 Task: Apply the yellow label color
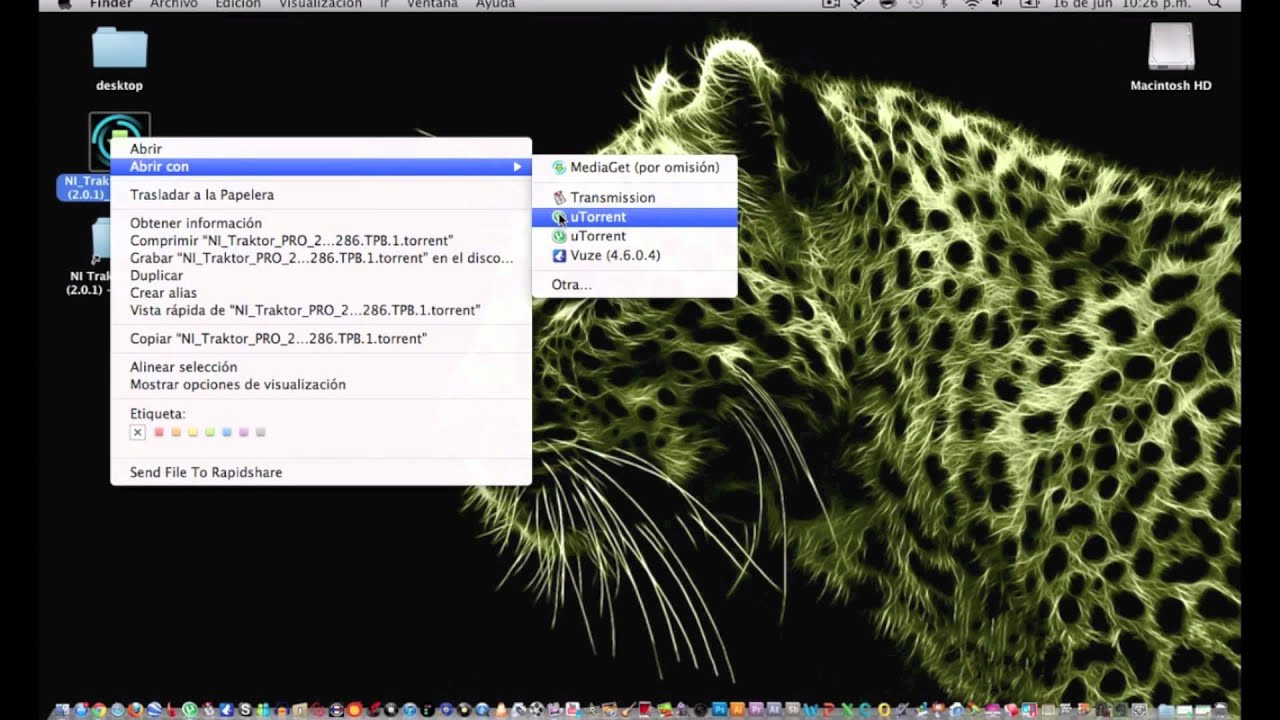tap(193, 432)
